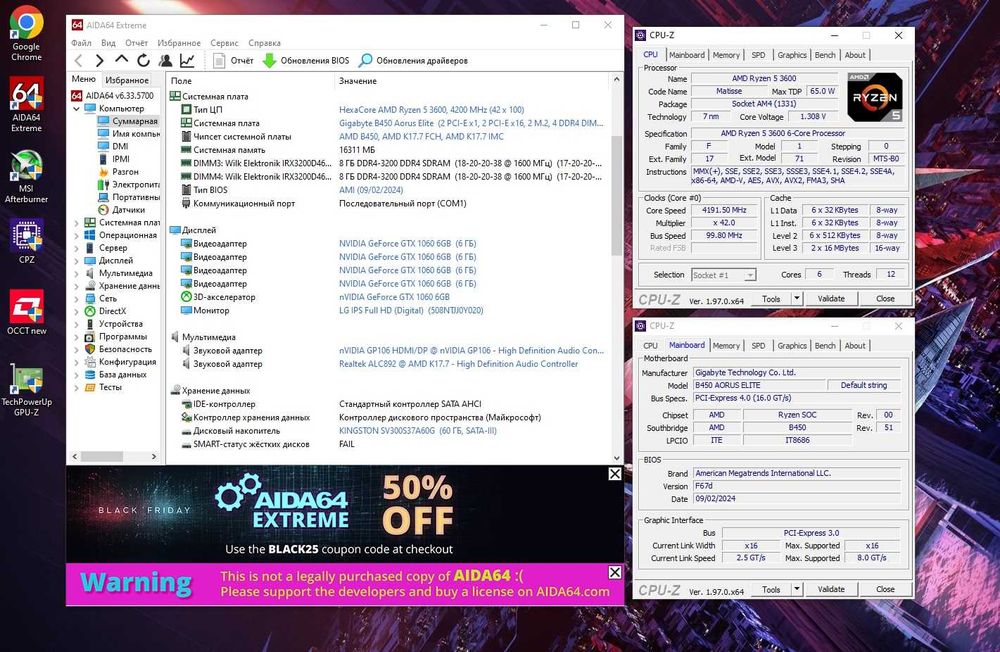Open Tools dropdown arrow in upper CPU-Z
The height and width of the screenshot is (652, 1000).
[x=797, y=299]
